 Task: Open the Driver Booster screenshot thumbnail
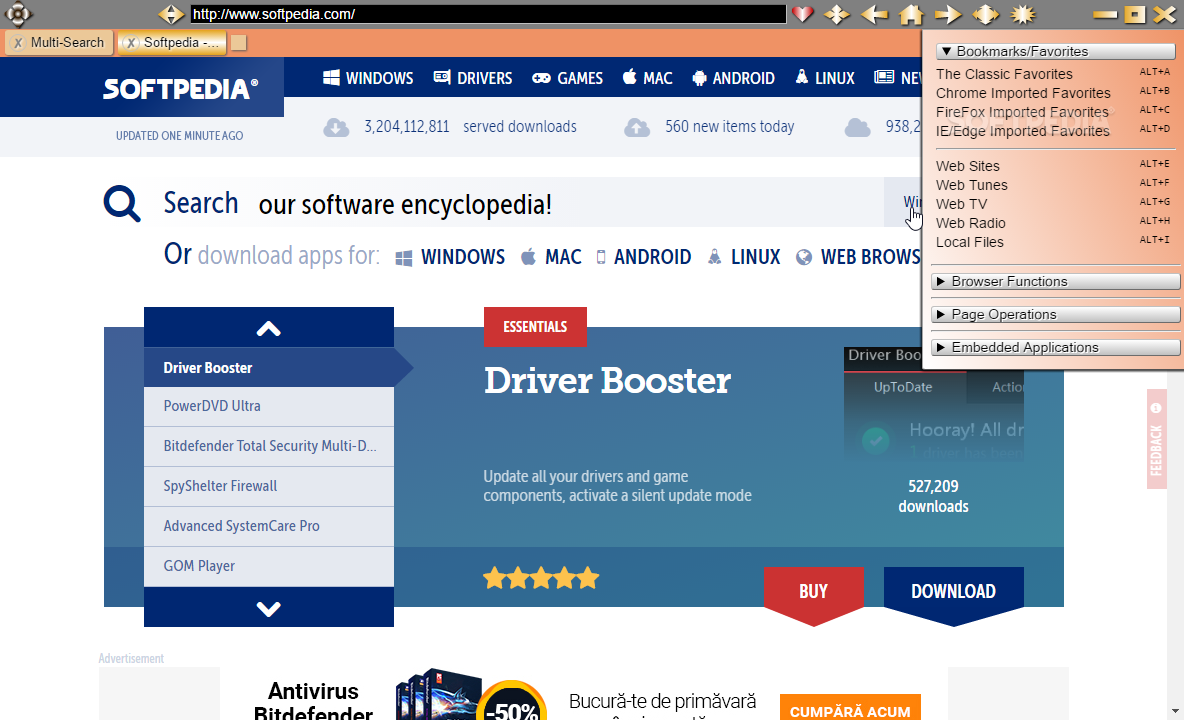click(933, 404)
